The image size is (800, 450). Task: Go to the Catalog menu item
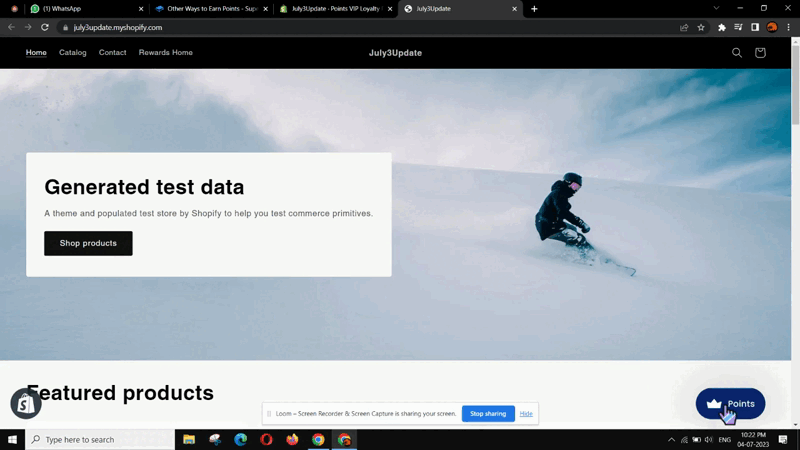click(73, 53)
